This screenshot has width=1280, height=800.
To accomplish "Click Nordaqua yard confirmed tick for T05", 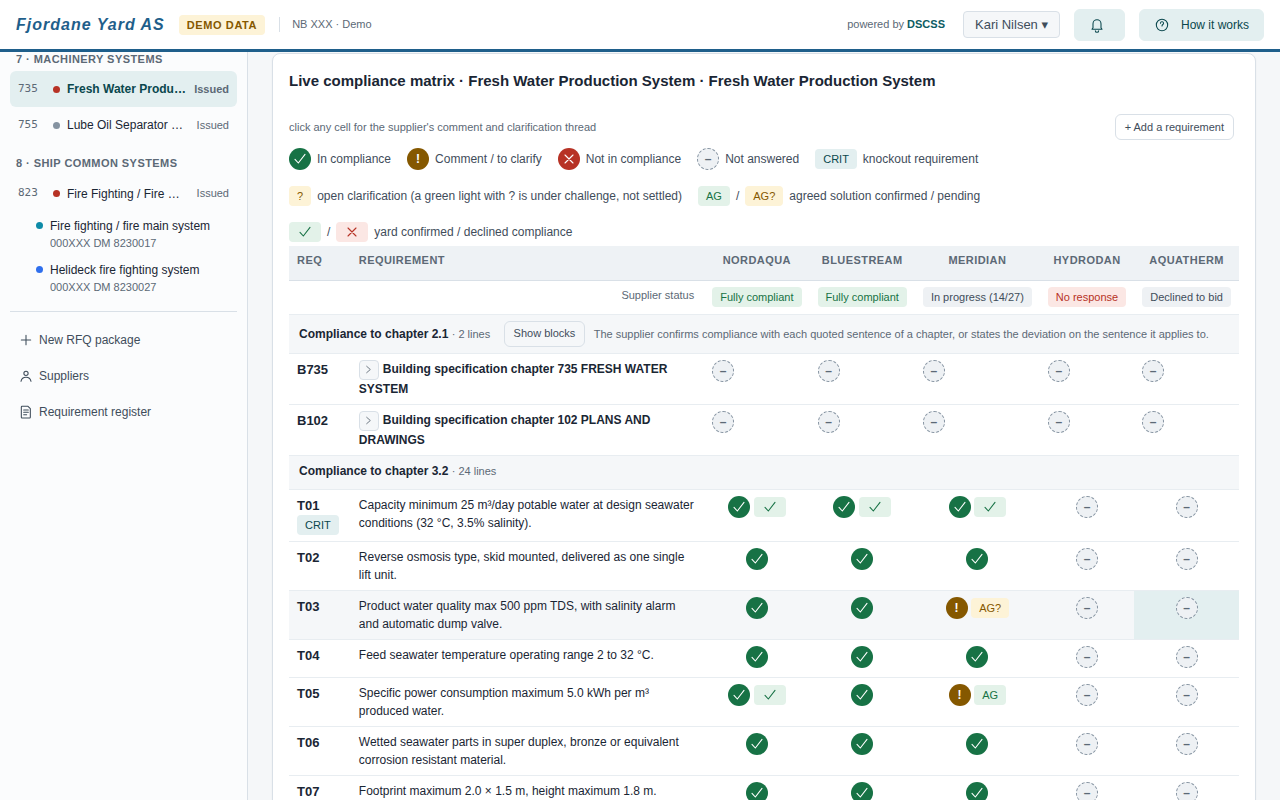I will pos(770,695).
